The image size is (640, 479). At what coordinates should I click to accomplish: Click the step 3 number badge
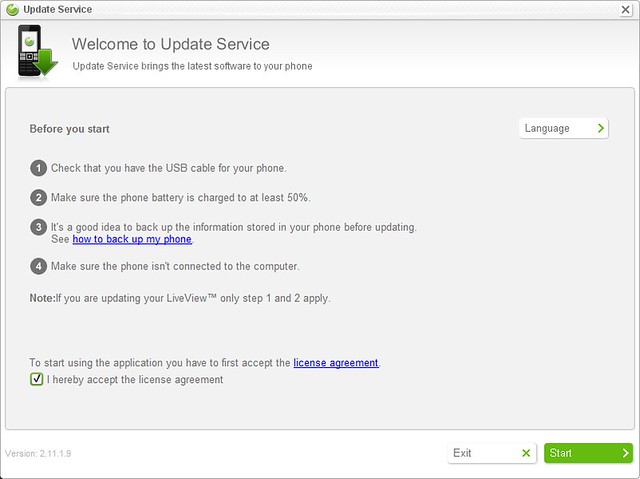click(x=38, y=228)
